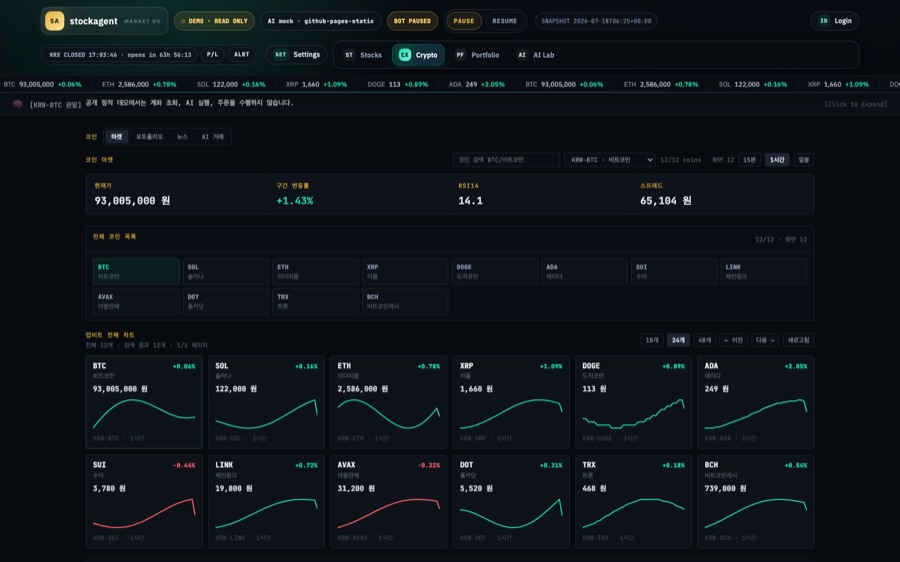
Task: Select SOL in the full coin list
Action: coord(226,272)
